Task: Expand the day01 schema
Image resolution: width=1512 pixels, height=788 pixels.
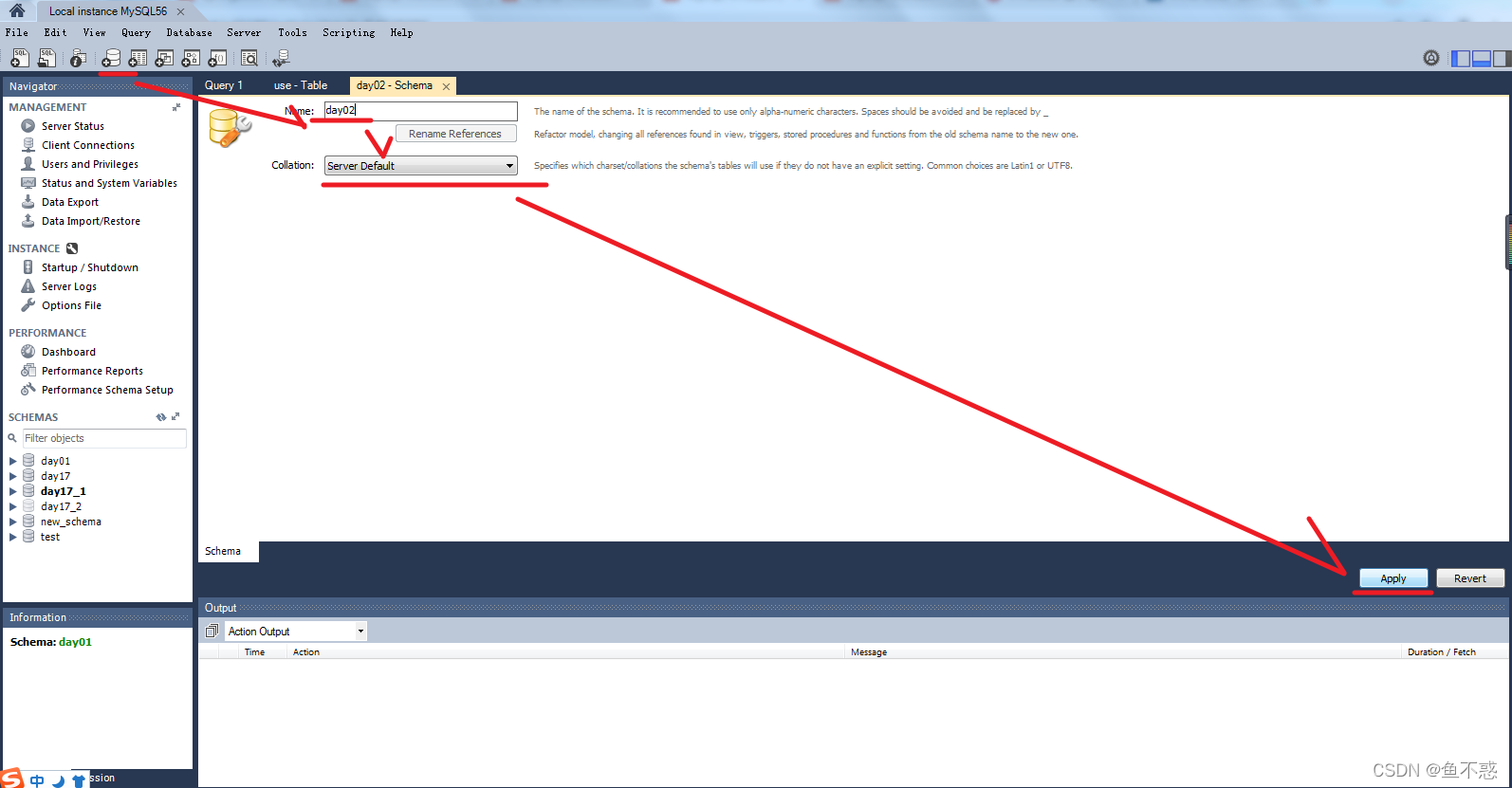Action: 12,461
